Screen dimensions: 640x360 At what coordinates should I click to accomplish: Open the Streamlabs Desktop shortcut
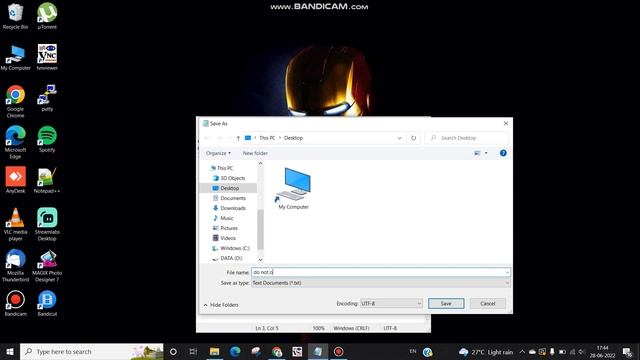(47, 224)
